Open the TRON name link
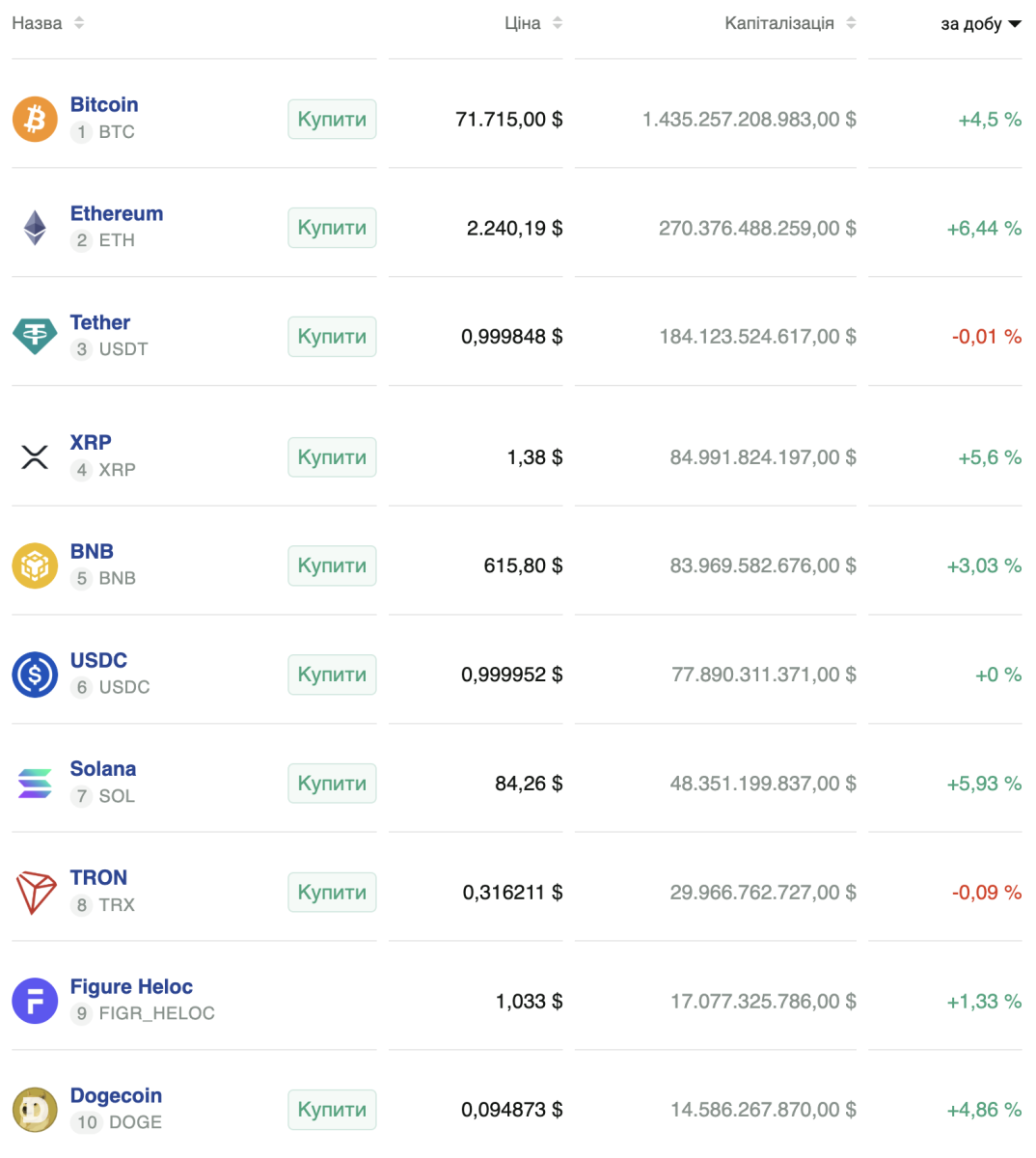 click(x=98, y=877)
